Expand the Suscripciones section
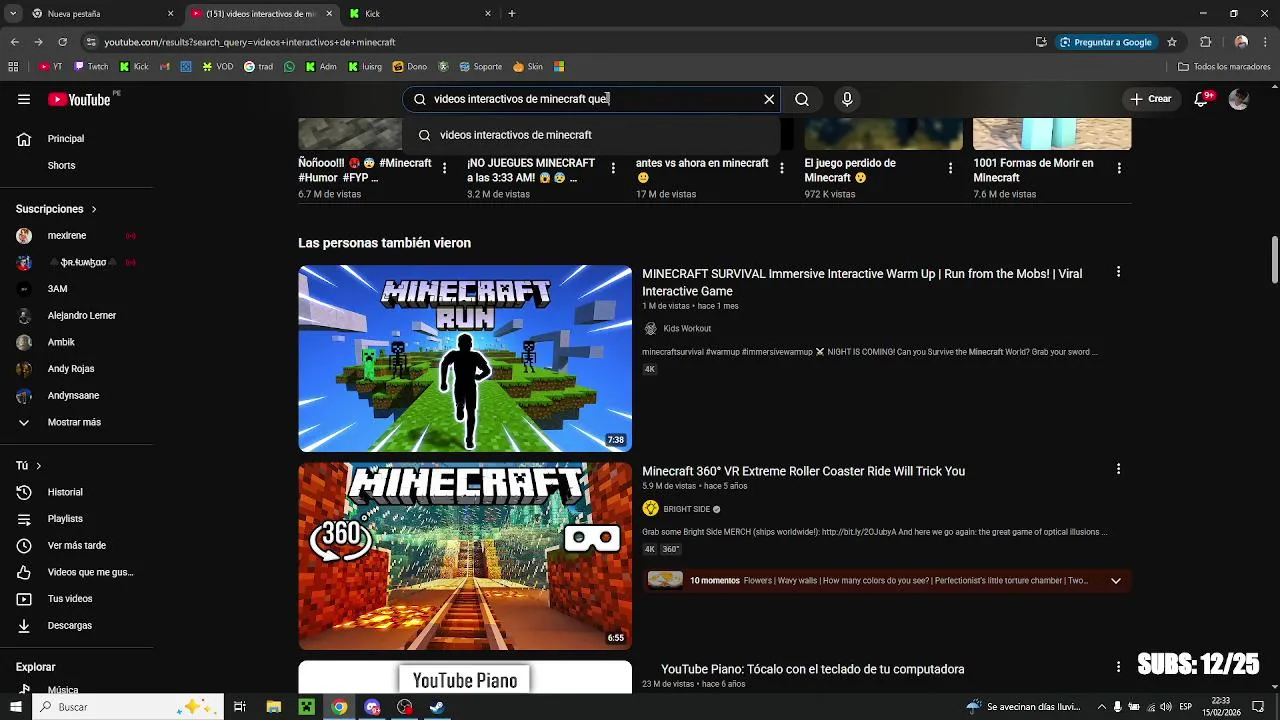1280x720 pixels. tap(56, 209)
